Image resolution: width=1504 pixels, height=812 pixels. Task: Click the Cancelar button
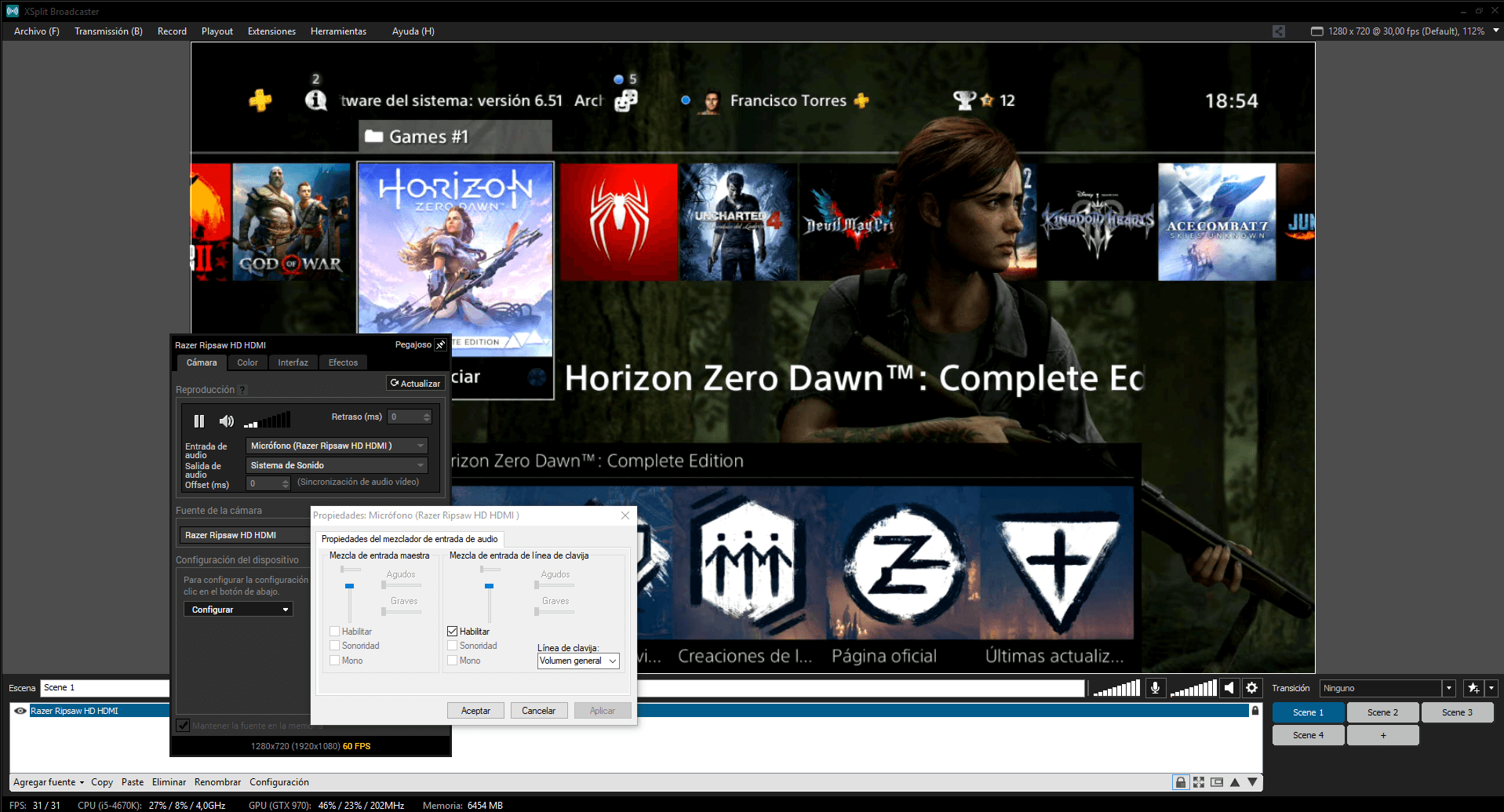[x=539, y=711]
